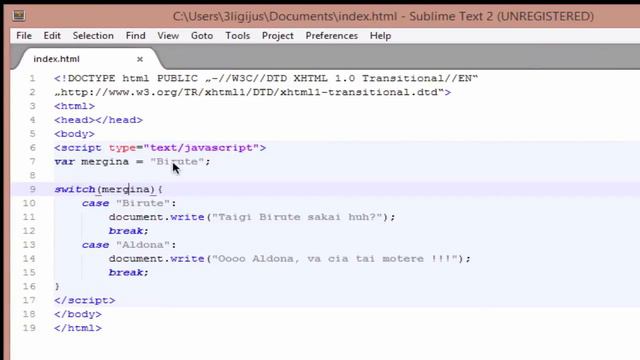
Task: Click the var mergina declaration
Action: pos(132,162)
